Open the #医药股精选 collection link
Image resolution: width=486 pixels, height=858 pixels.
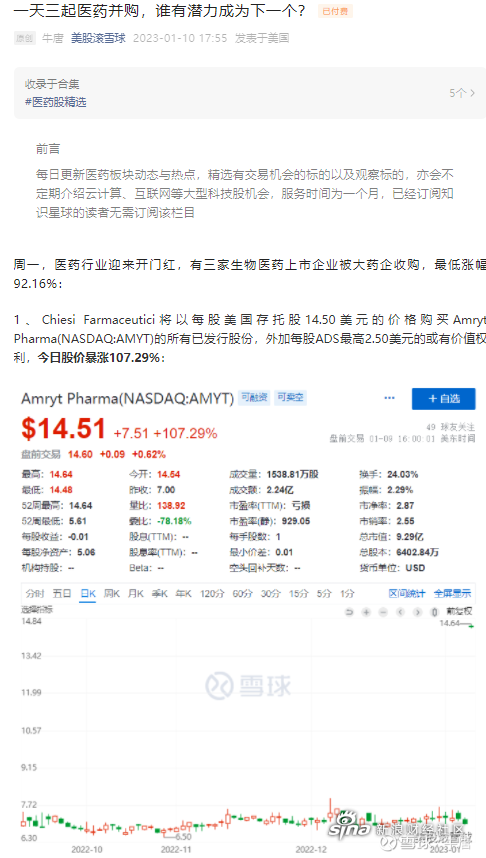click(x=55, y=102)
